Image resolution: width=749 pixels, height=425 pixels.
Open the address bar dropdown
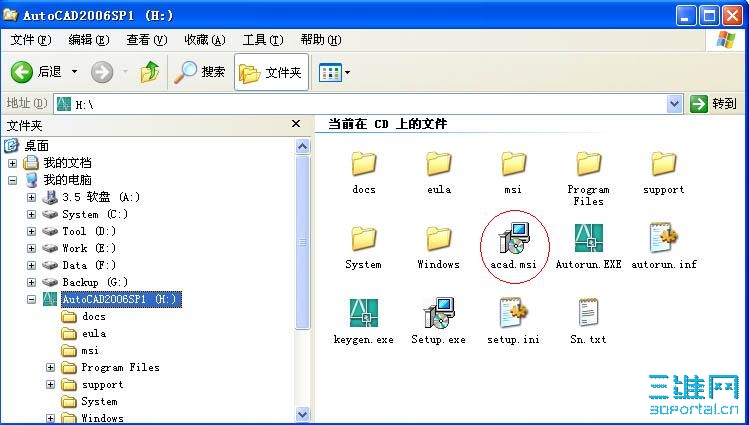click(x=674, y=104)
